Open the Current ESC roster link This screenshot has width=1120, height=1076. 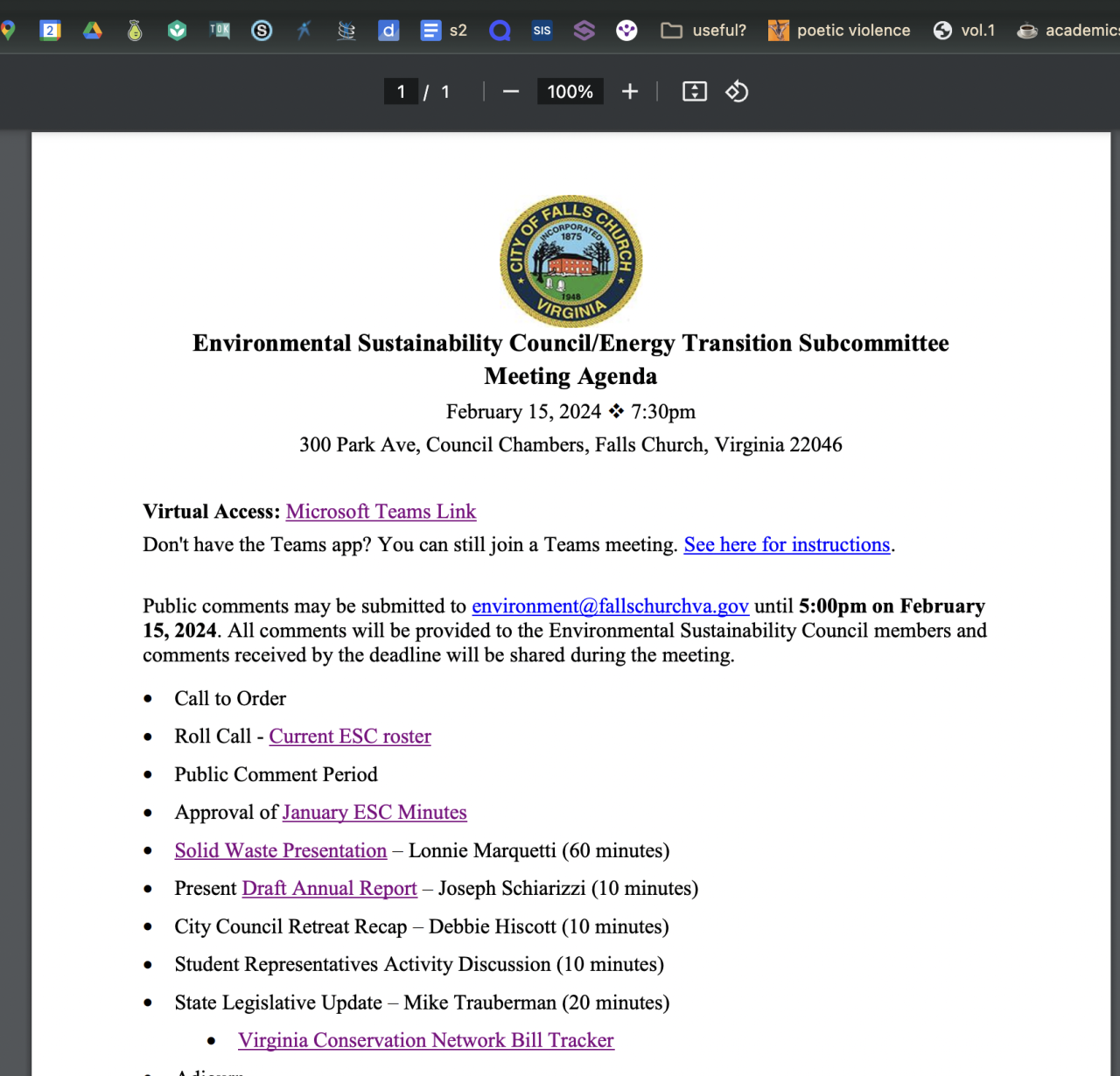pos(350,737)
